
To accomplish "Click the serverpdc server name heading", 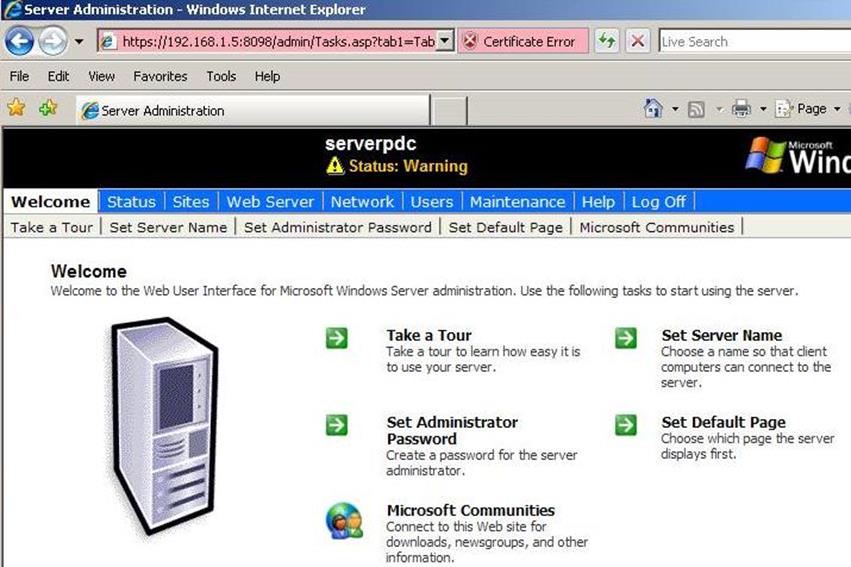I will (x=371, y=144).
